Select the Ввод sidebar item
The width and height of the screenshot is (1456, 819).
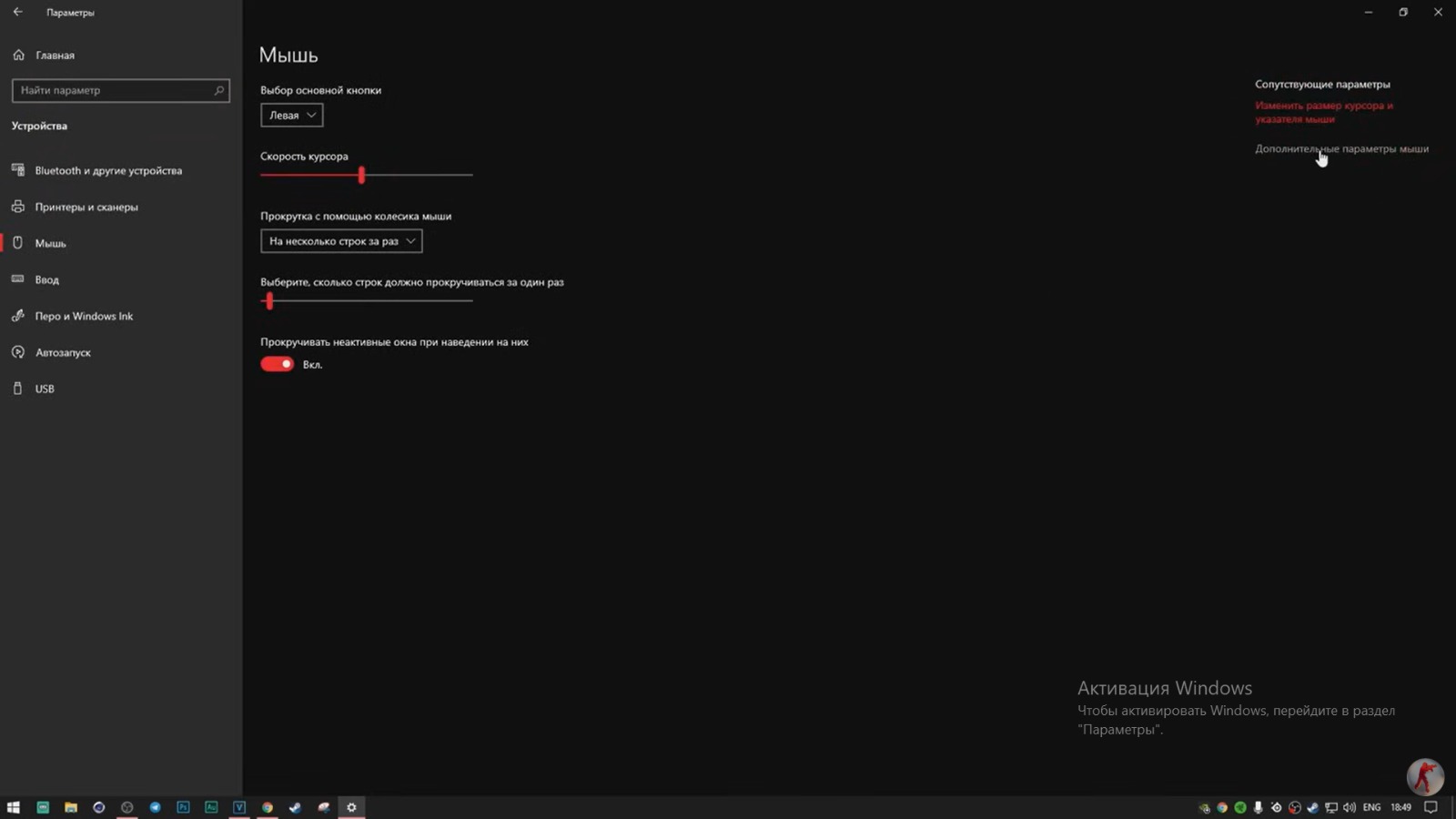click(x=46, y=279)
